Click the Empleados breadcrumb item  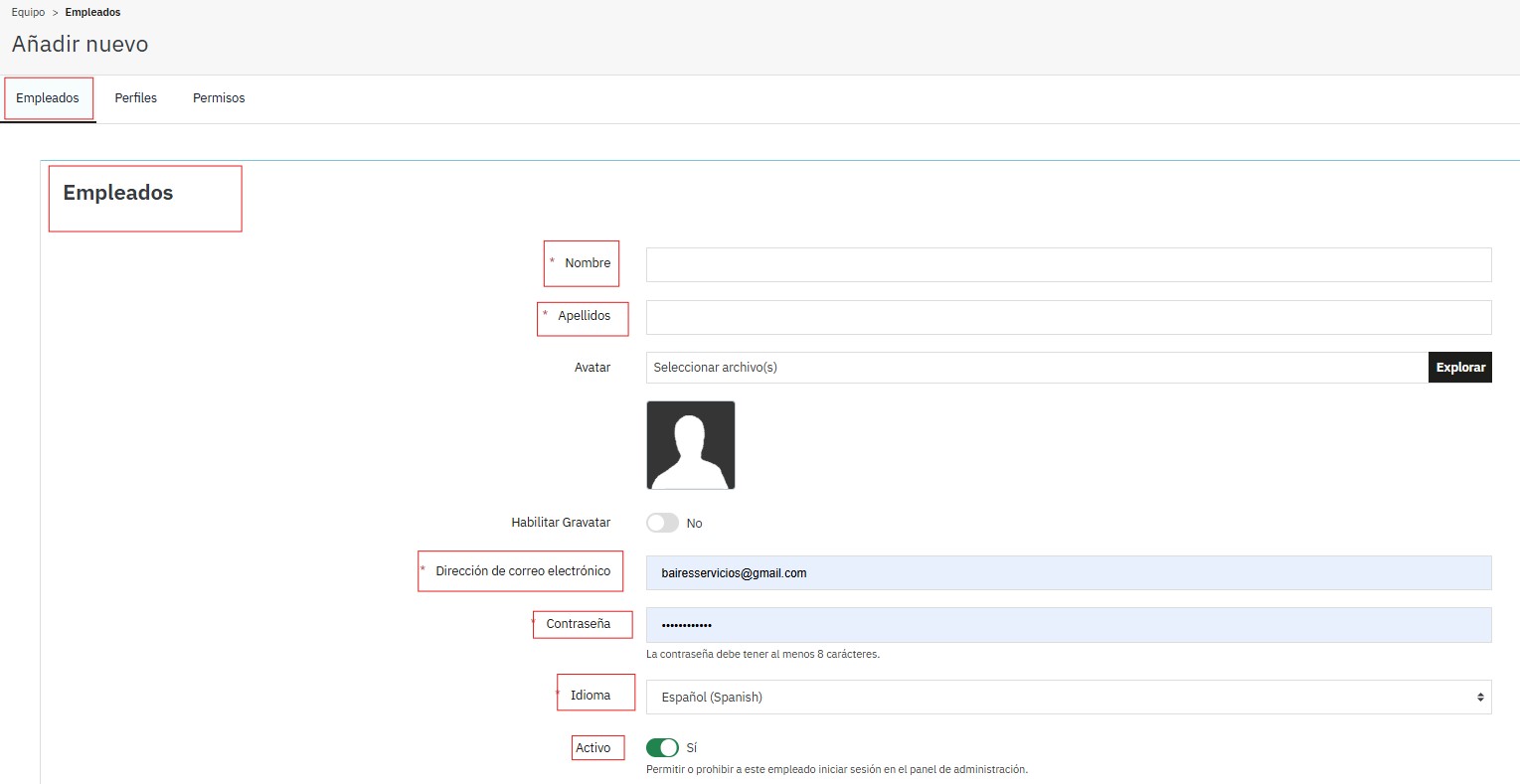pyautogui.click(x=92, y=13)
